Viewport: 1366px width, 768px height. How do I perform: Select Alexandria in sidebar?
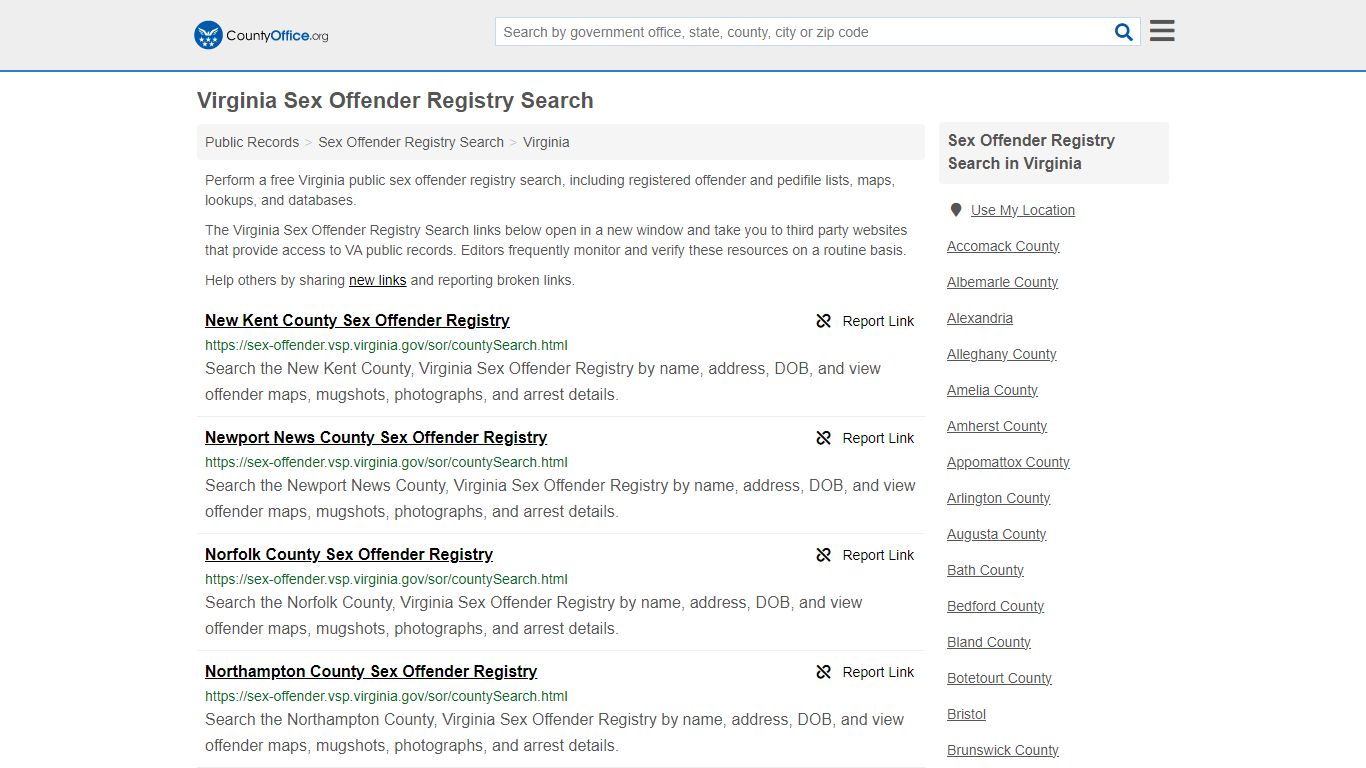click(980, 318)
